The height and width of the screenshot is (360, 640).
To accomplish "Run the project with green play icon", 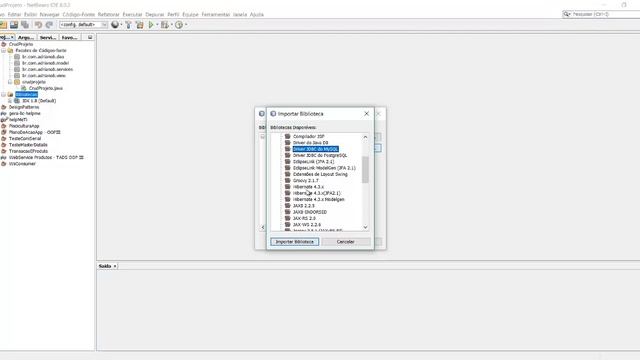I will [151, 25].
